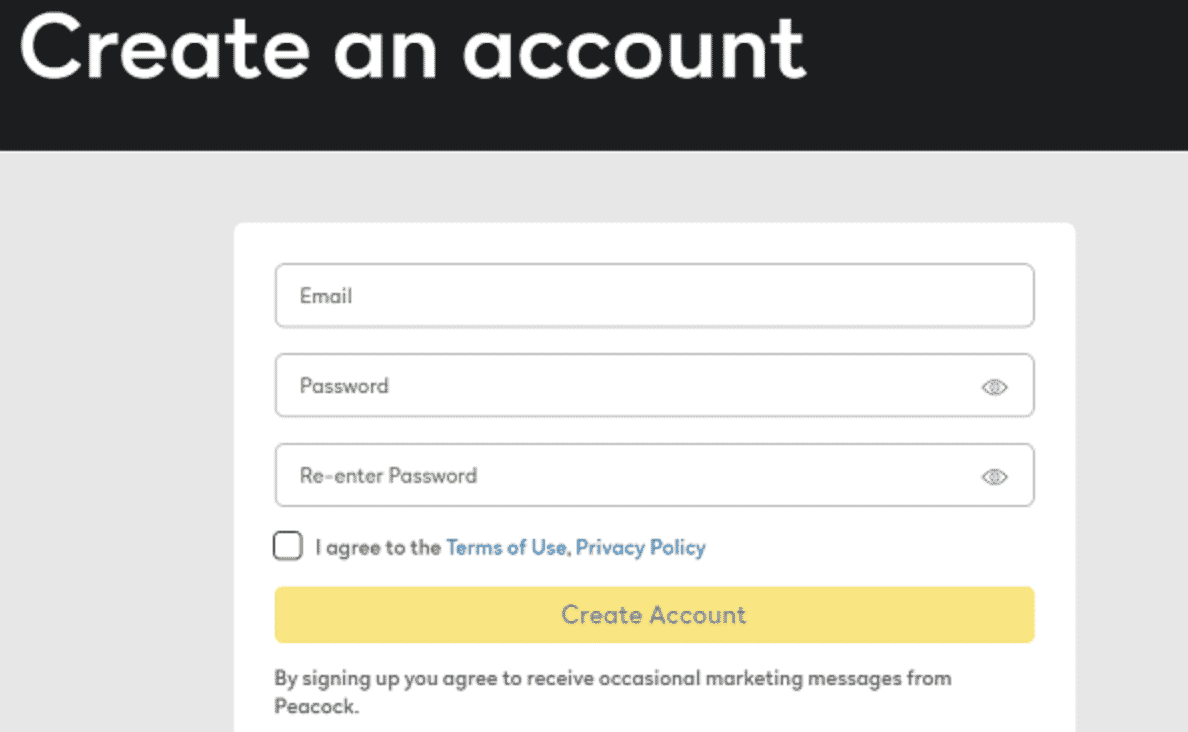Open the Terms of Use link
This screenshot has width=1188, height=732.
click(x=506, y=547)
